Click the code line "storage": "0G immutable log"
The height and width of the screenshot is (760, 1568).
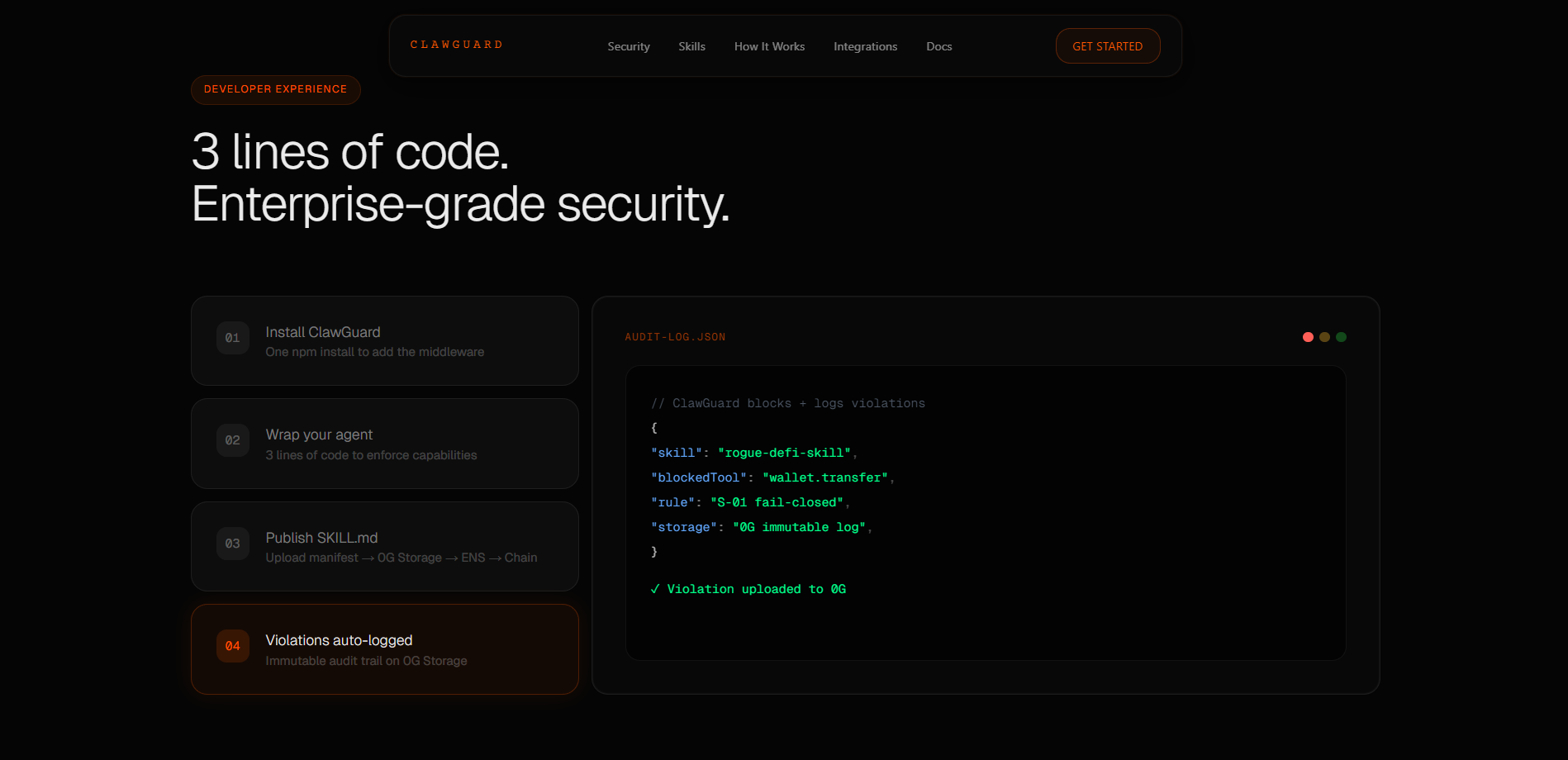762,527
